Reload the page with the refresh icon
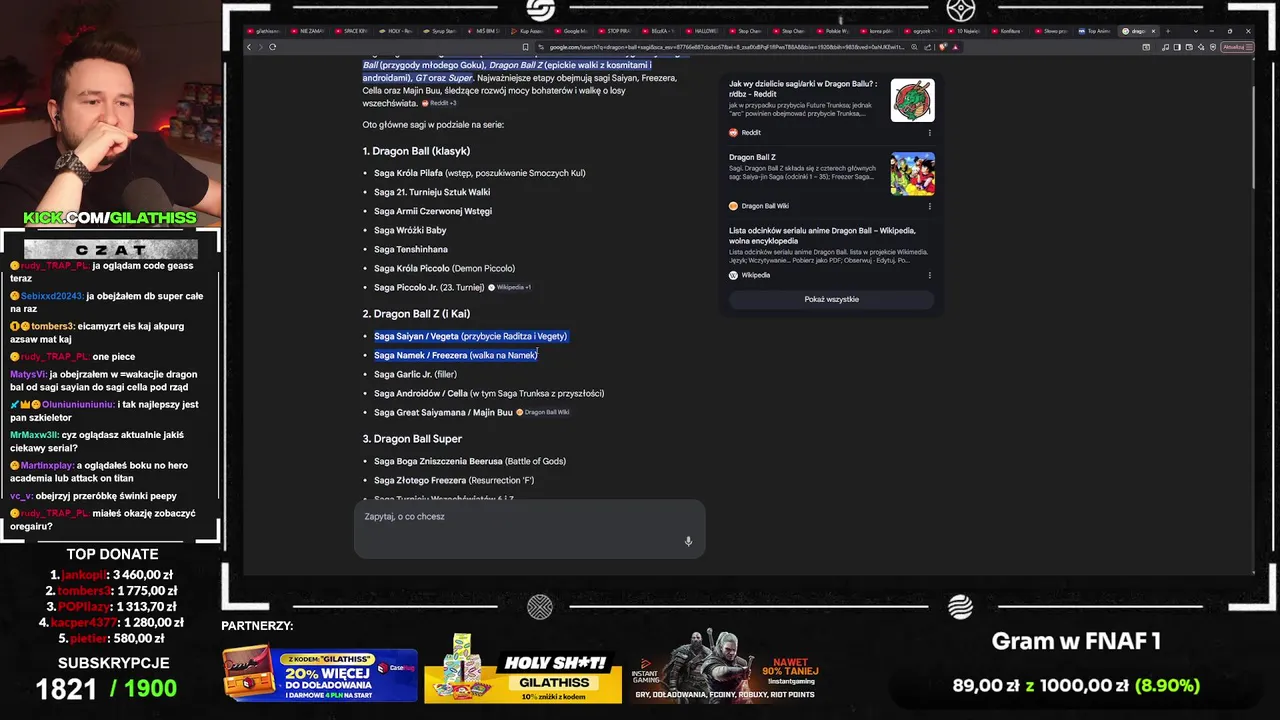 (272, 47)
